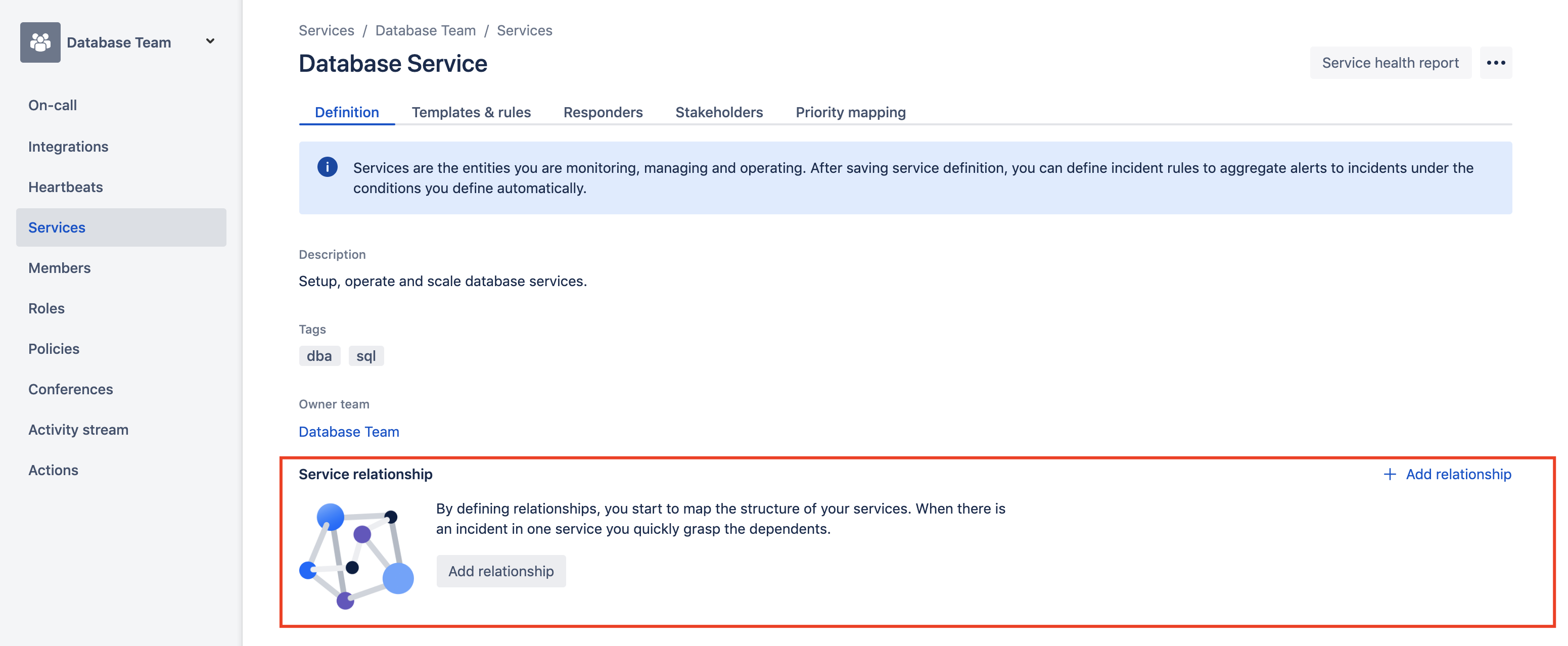
Task: Open the Responders tab
Action: (x=603, y=112)
